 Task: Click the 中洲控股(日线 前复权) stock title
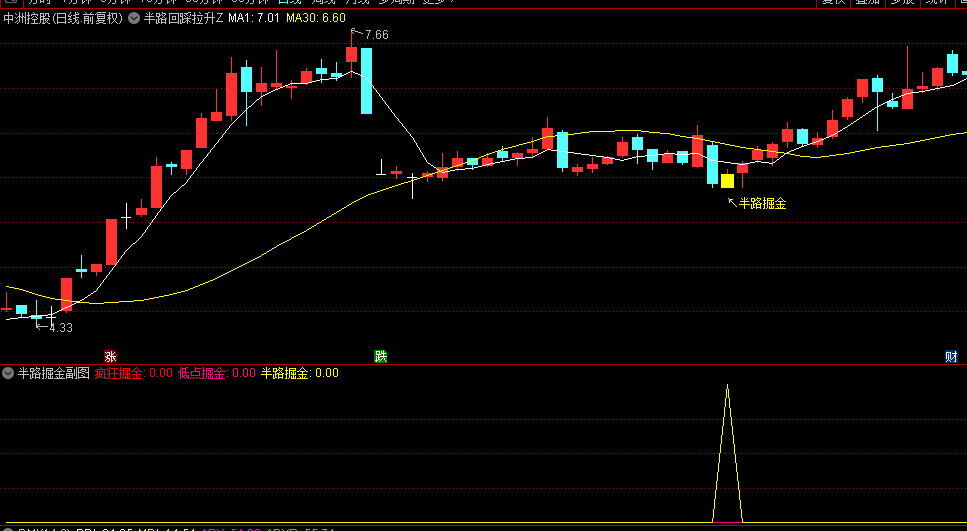[62, 18]
